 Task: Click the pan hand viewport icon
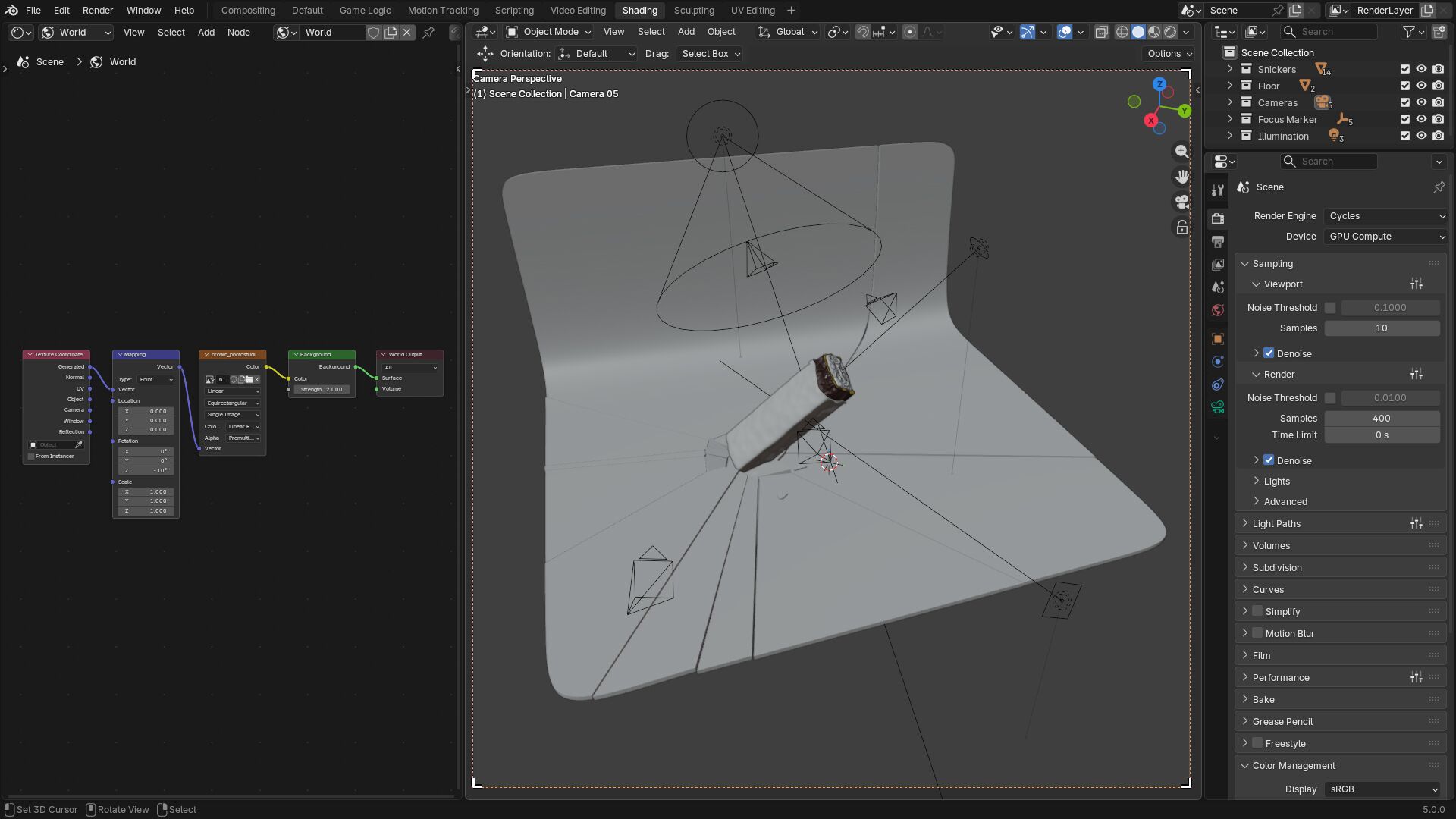click(x=1181, y=177)
